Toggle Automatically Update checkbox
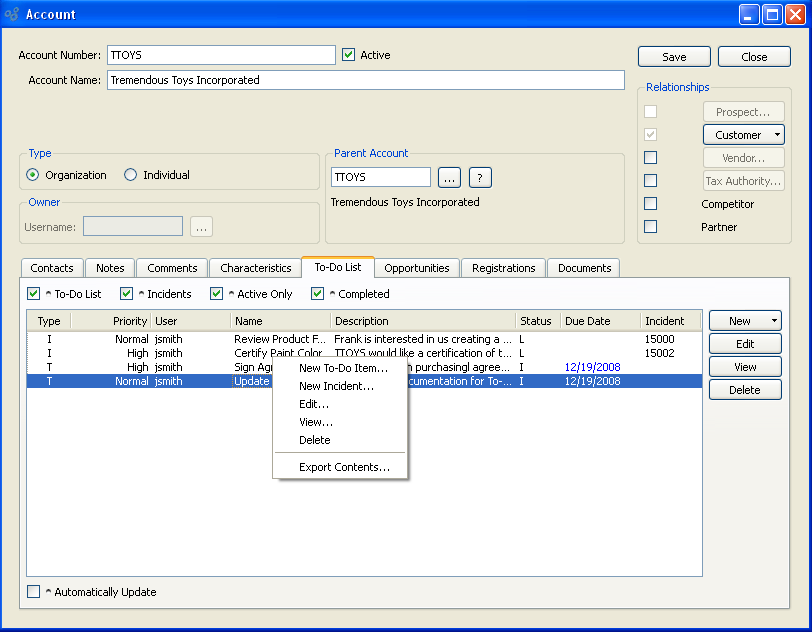The width and height of the screenshot is (812, 632). (34, 592)
